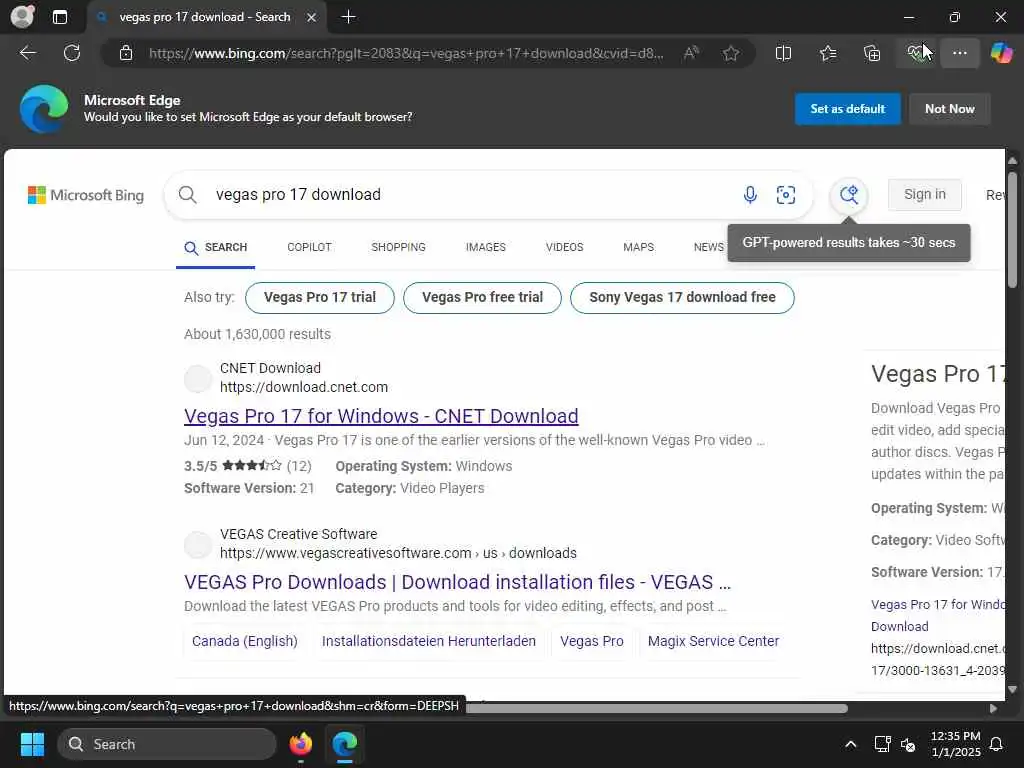Open notifications bell icon
This screenshot has height=768, width=1024.
pos(997,744)
